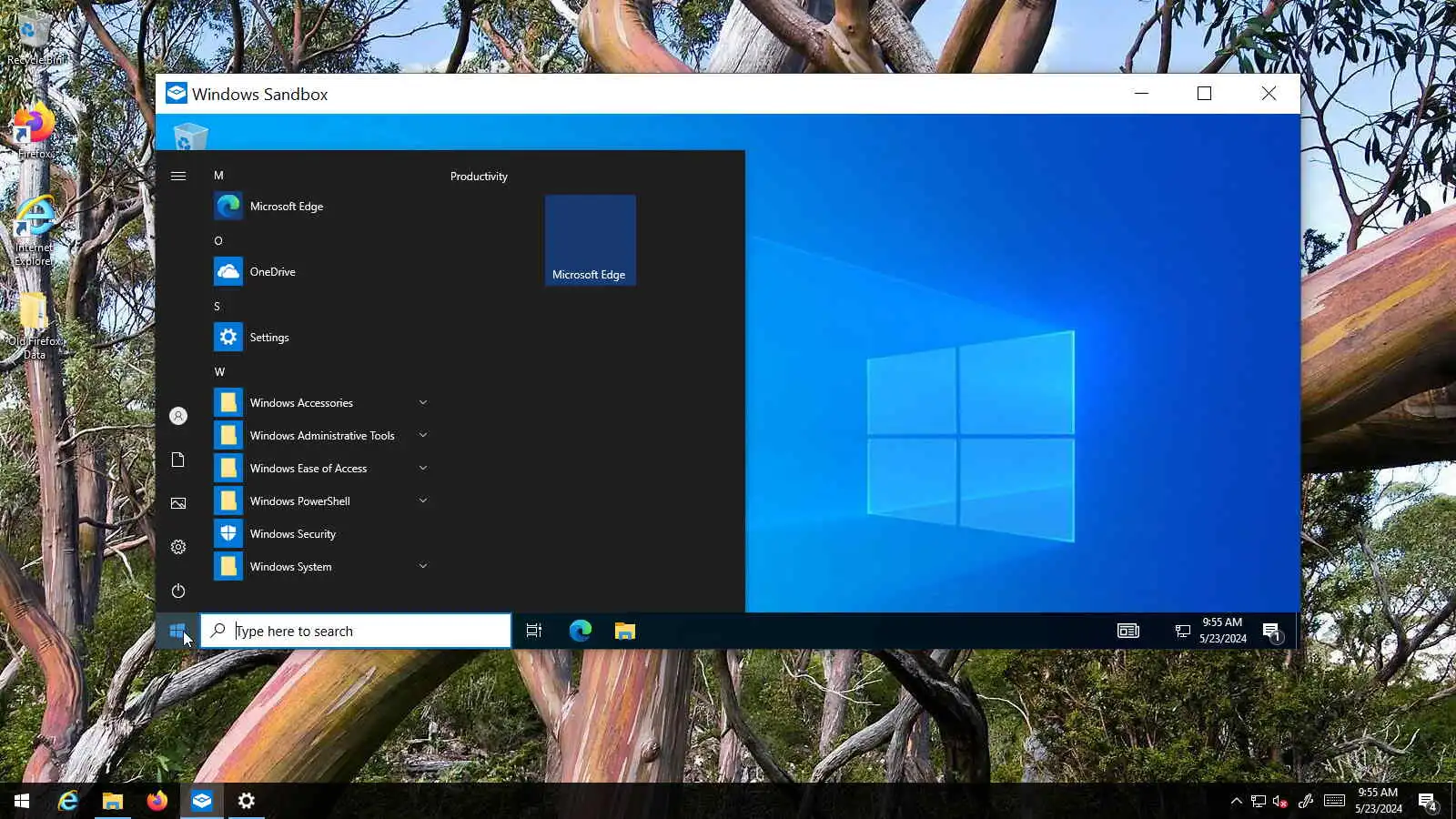Show hidden icons in the host system tray
Screen dimensions: 1456x819
[1236, 801]
